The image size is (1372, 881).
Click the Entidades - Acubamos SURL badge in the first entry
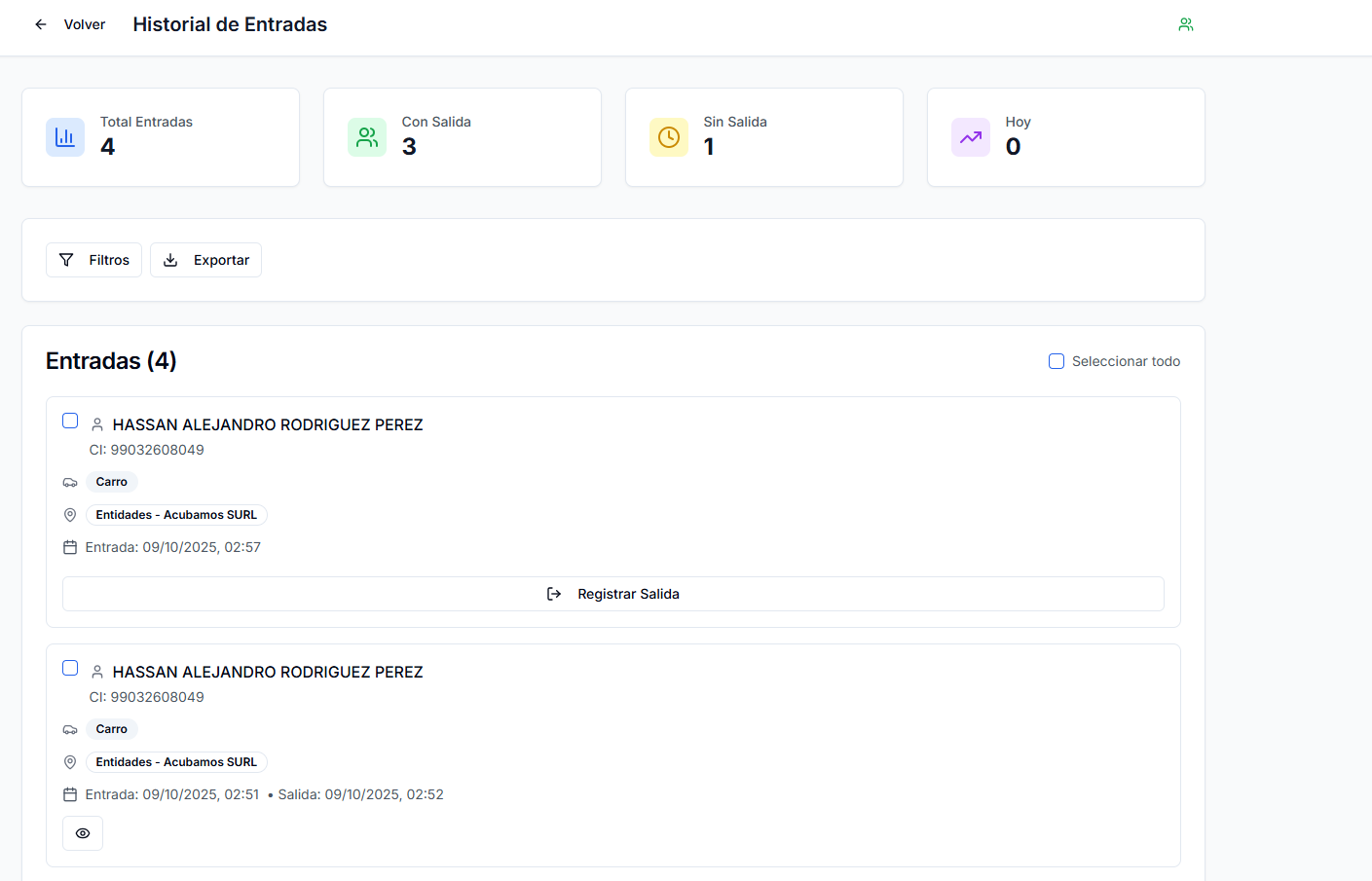tap(176, 515)
